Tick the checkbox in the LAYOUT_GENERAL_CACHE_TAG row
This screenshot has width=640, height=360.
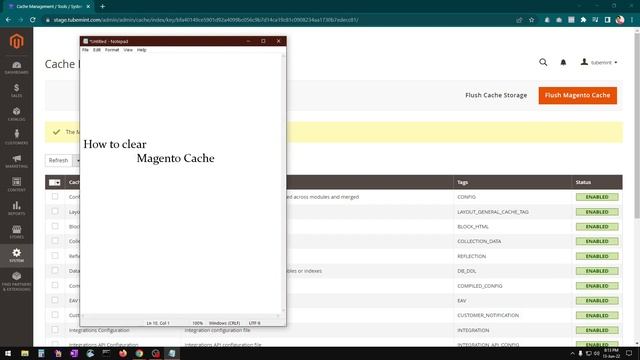click(x=55, y=211)
